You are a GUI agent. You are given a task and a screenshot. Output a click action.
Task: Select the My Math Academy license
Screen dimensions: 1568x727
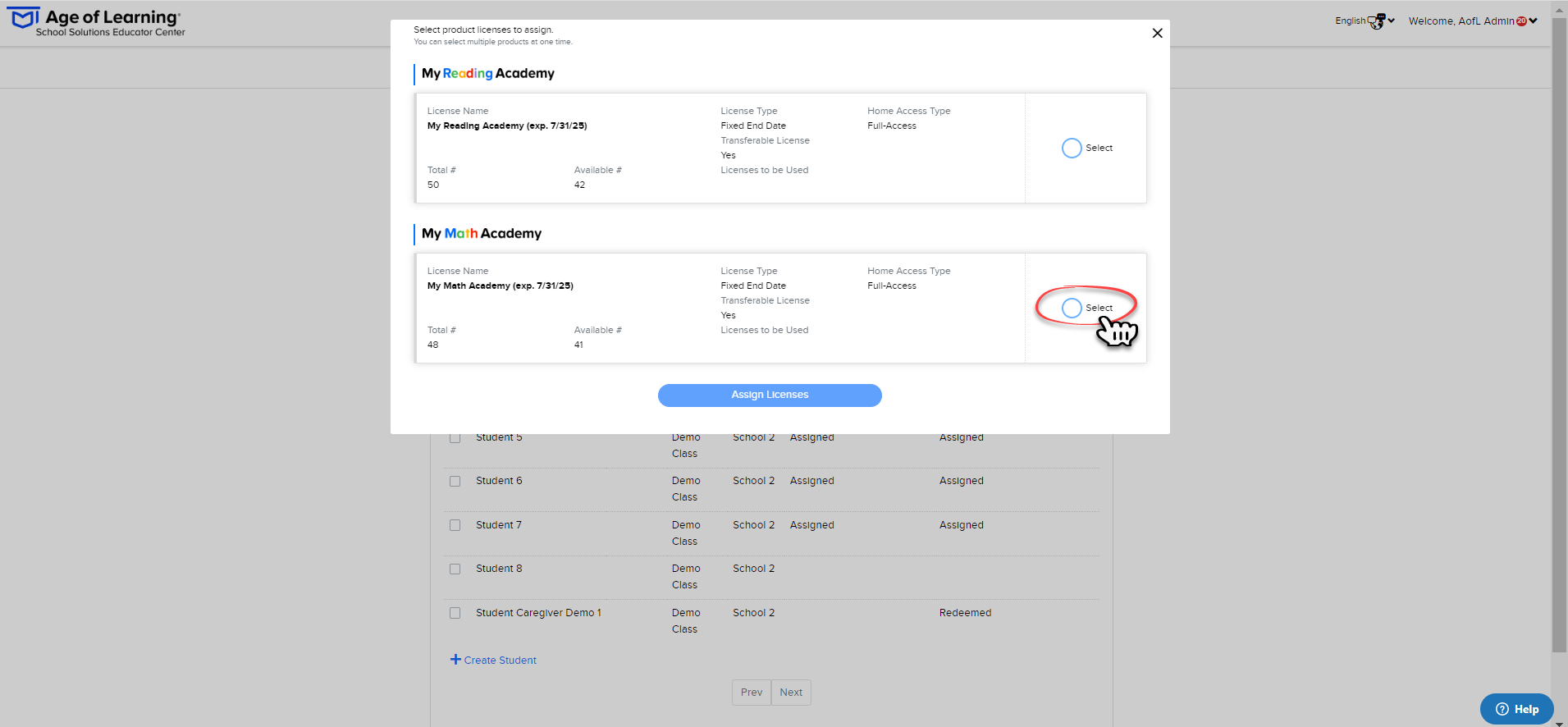pyautogui.click(x=1072, y=308)
